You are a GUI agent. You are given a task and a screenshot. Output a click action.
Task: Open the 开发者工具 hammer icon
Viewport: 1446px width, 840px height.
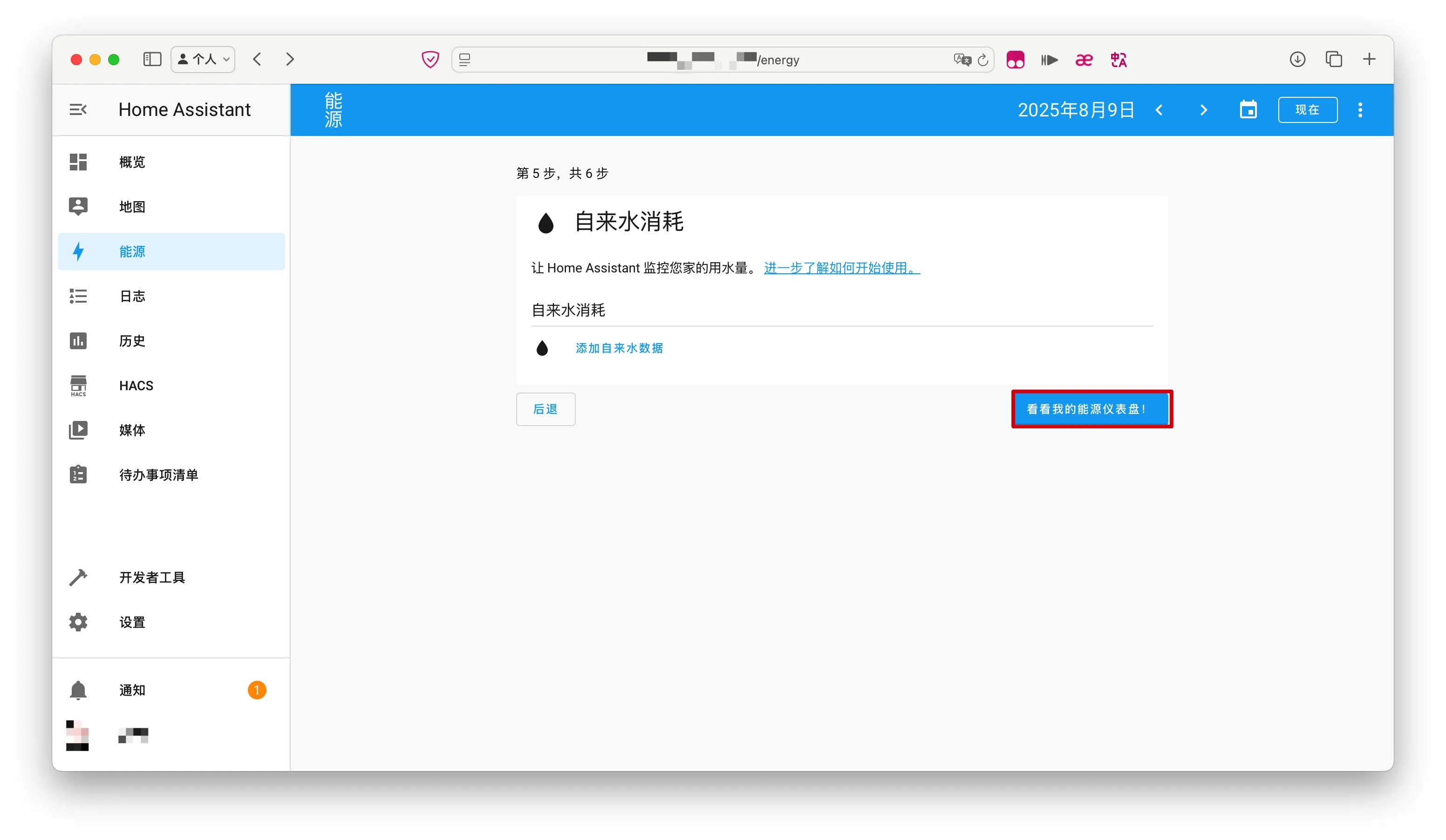(78, 577)
